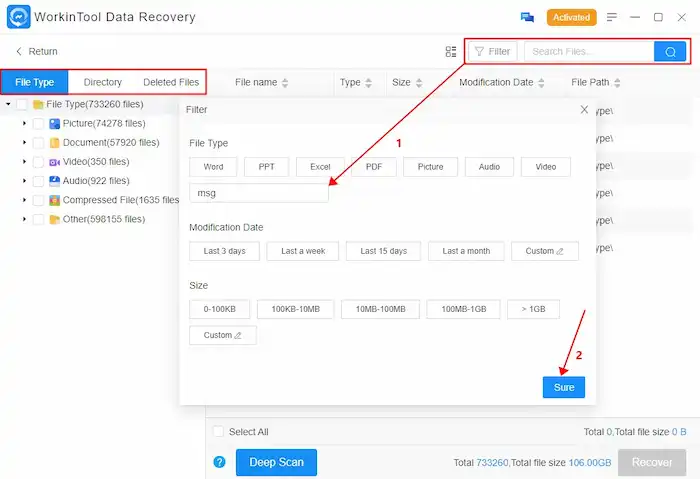Image resolution: width=700 pixels, height=479 pixels.
Task: Collapse the File Type root node
Action: (x=8, y=104)
